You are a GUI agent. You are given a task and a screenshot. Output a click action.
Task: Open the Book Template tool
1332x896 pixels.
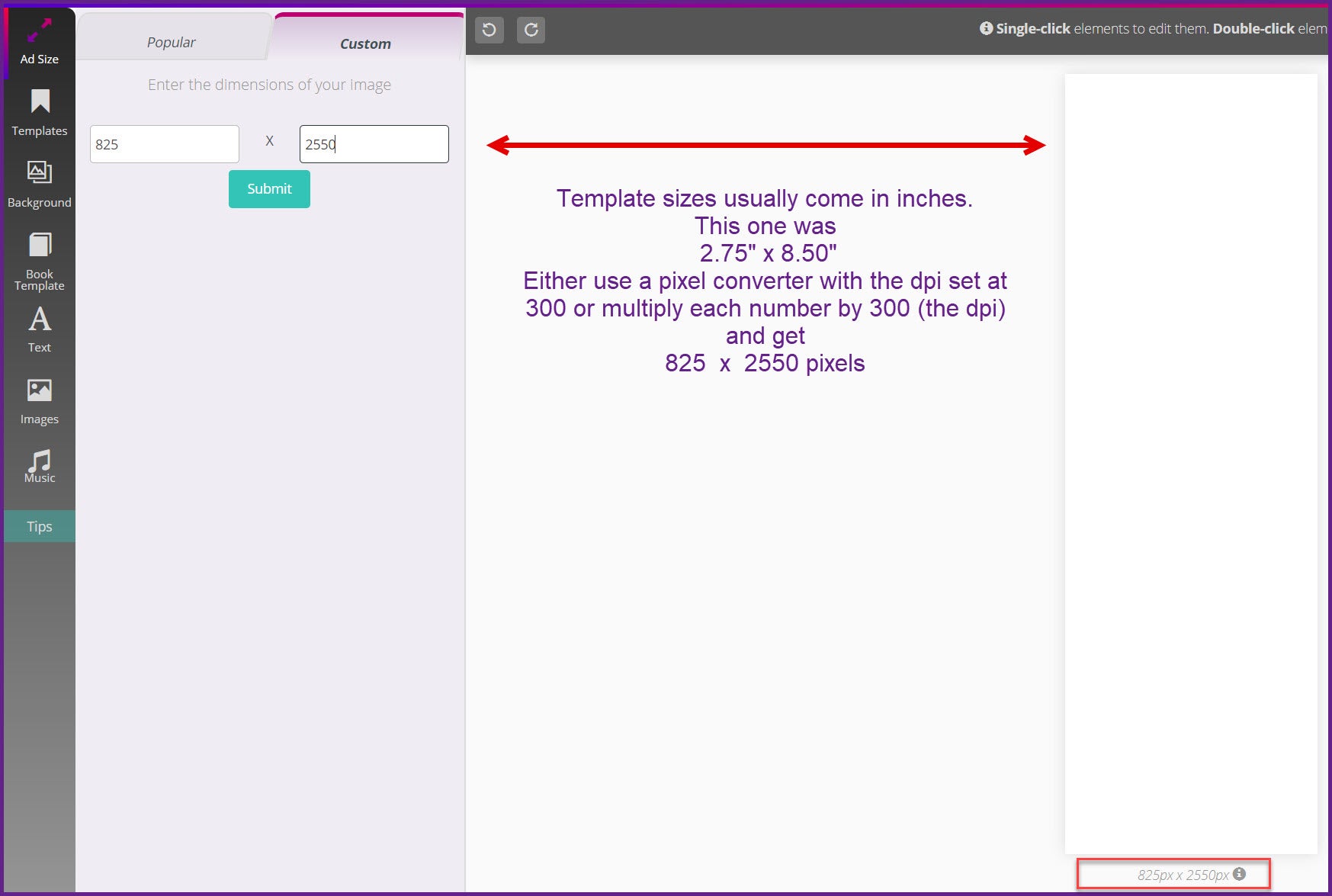pyautogui.click(x=40, y=261)
